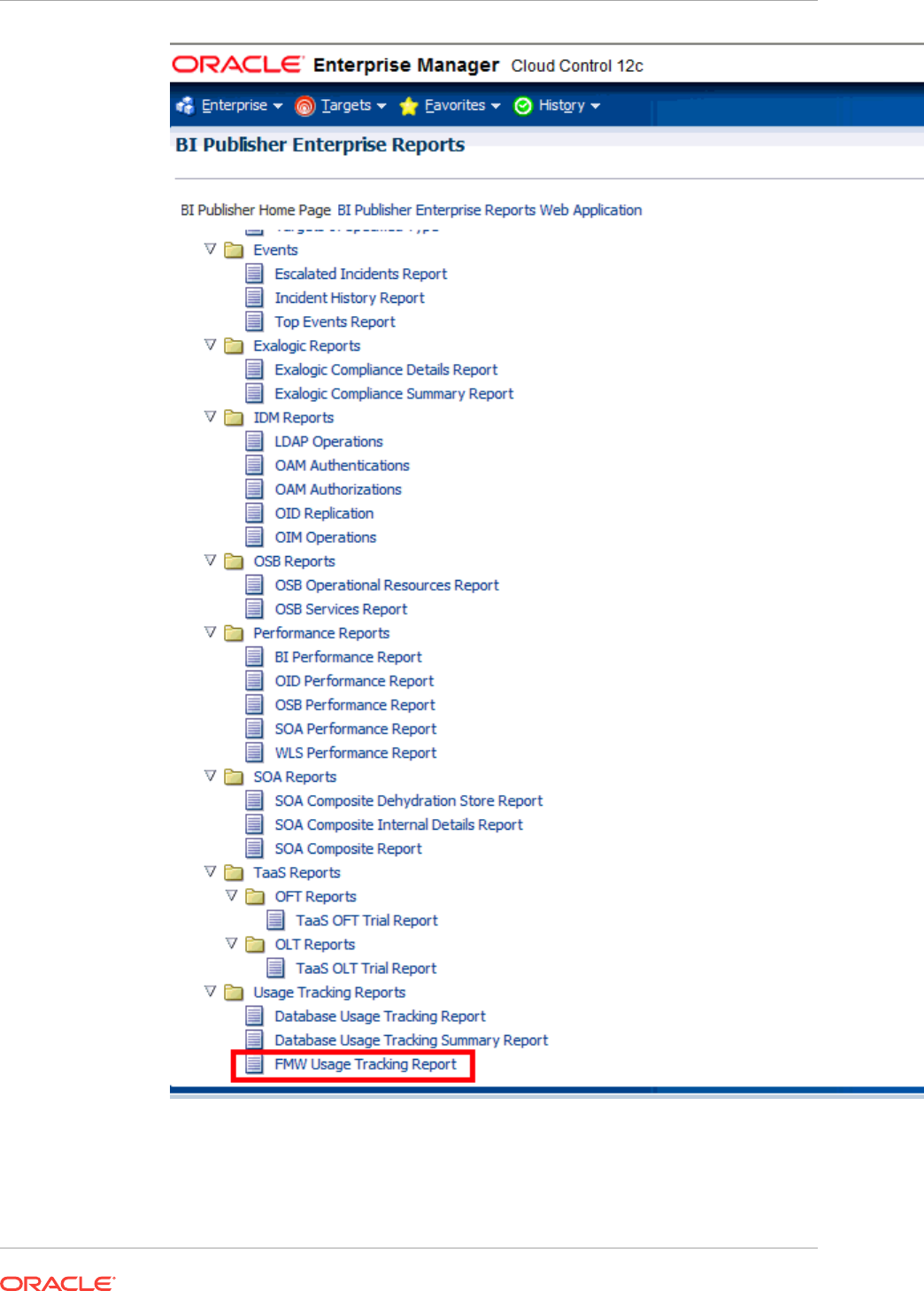
Task: Click the Top Events Report document icon
Action: 255,321
